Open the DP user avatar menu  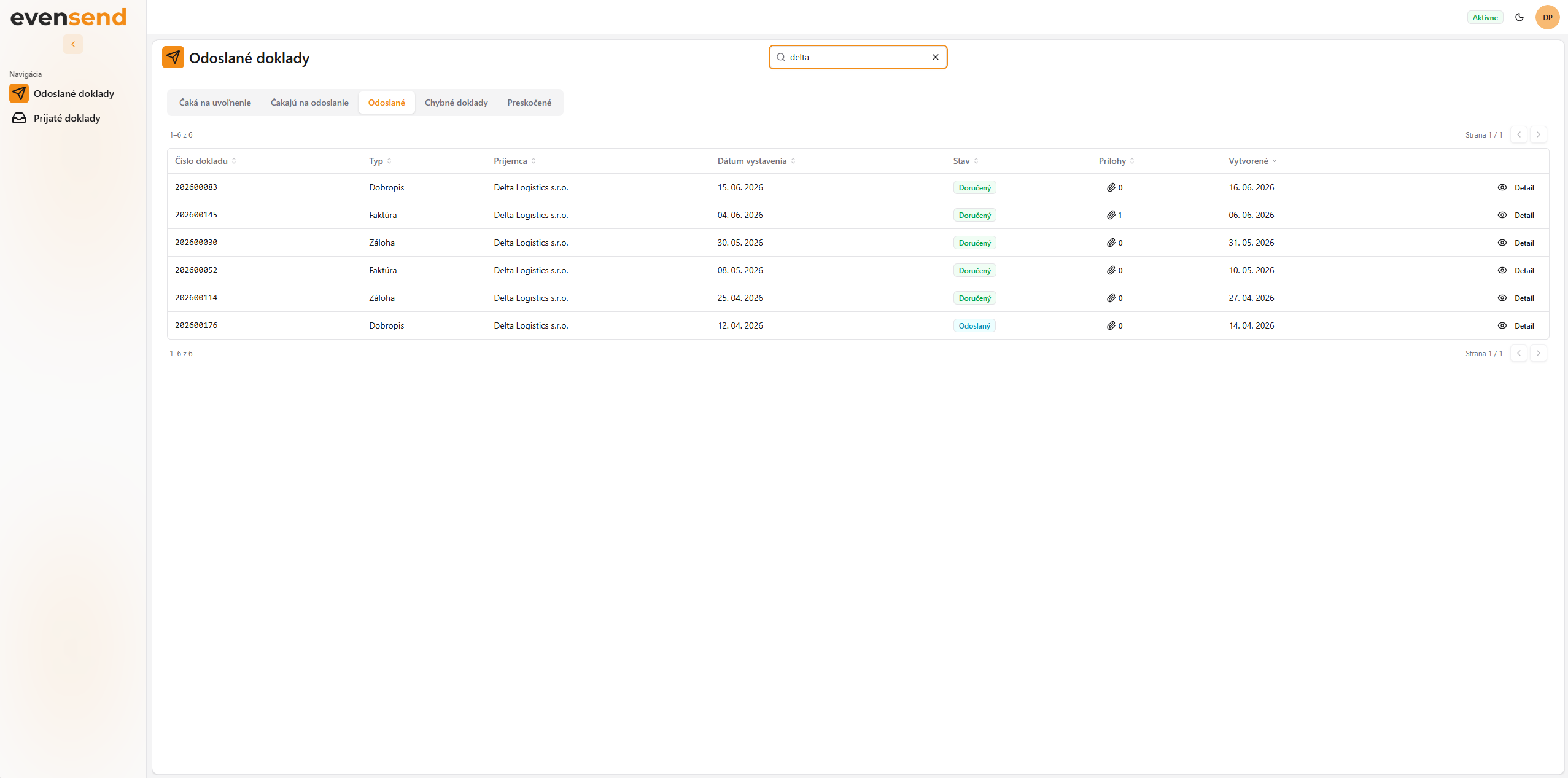[1547, 17]
